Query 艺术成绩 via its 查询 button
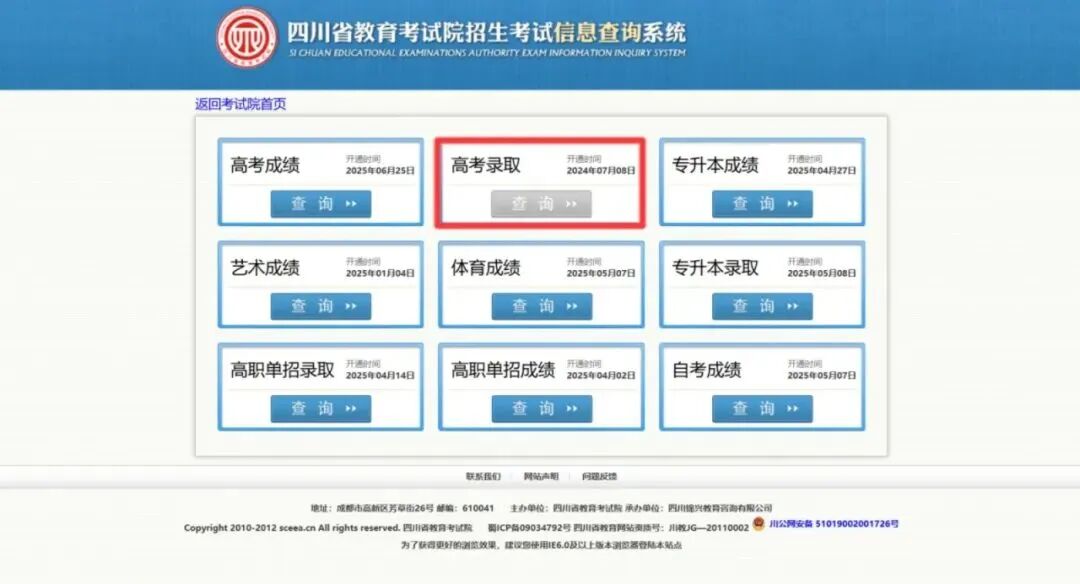 320,306
